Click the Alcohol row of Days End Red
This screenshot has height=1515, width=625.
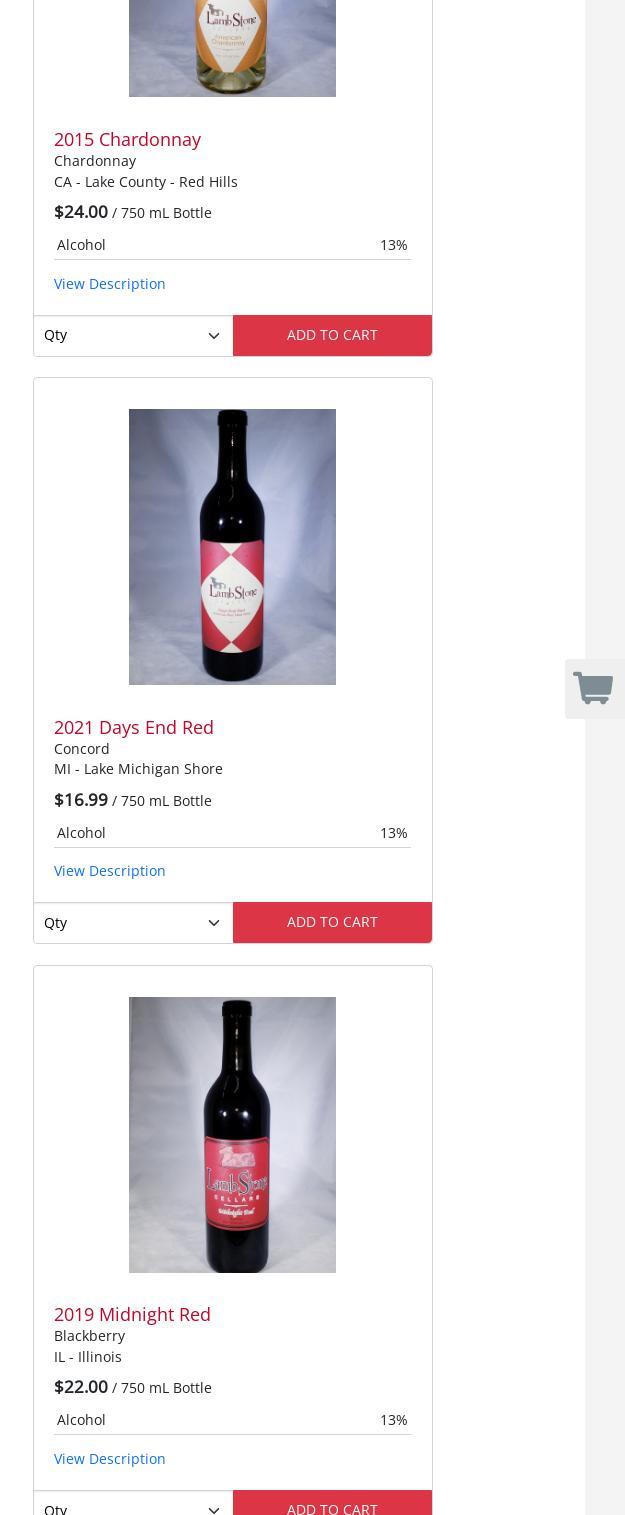(x=232, y=833)
